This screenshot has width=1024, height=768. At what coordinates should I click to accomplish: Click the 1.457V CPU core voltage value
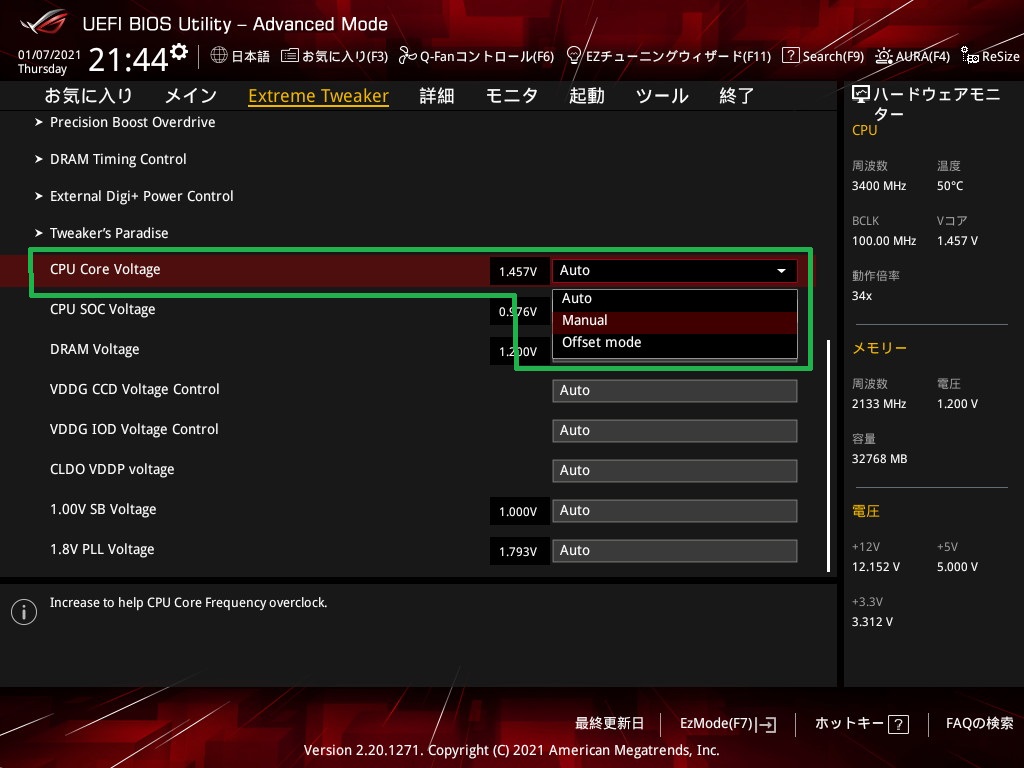point(518,272)
